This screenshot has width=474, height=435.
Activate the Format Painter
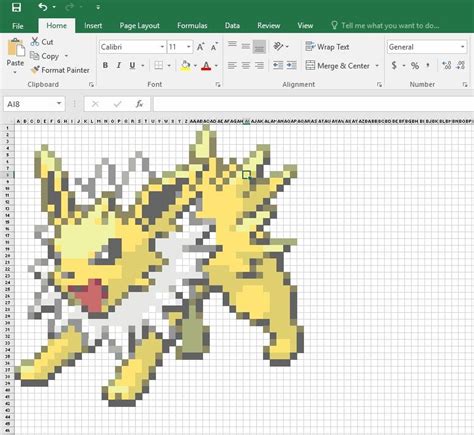[x=60, y=70]
